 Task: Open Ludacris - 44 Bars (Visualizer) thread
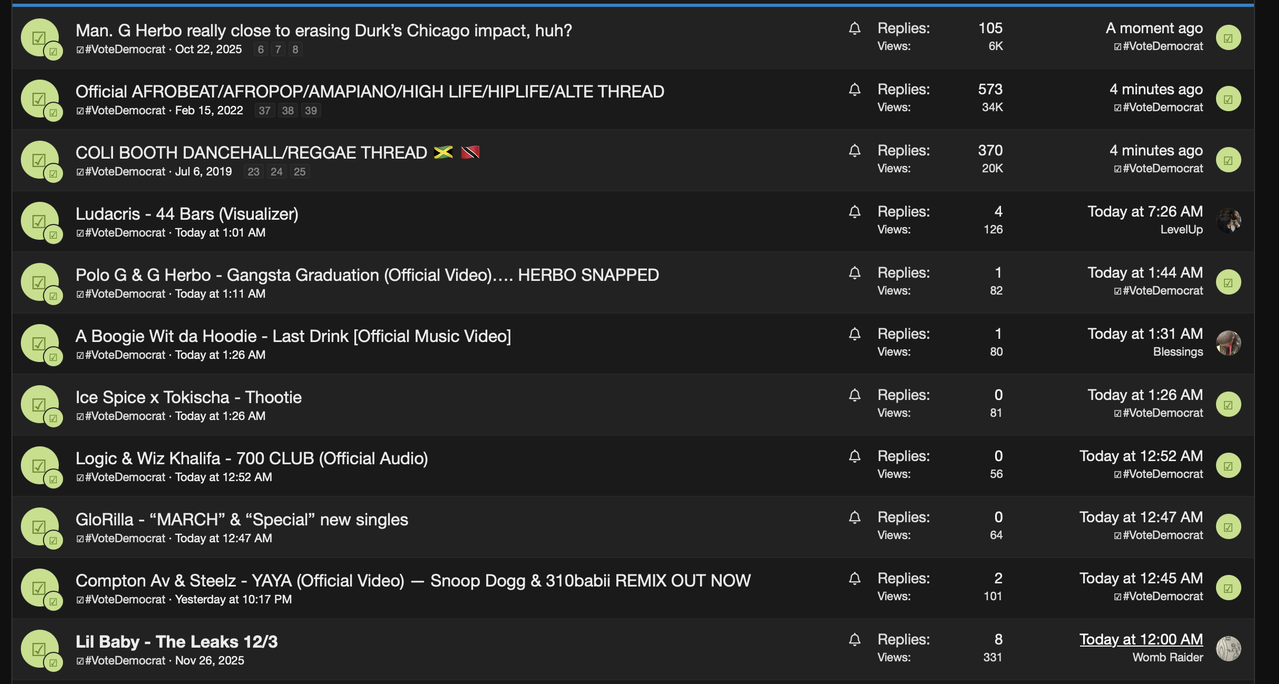[187, 213]
